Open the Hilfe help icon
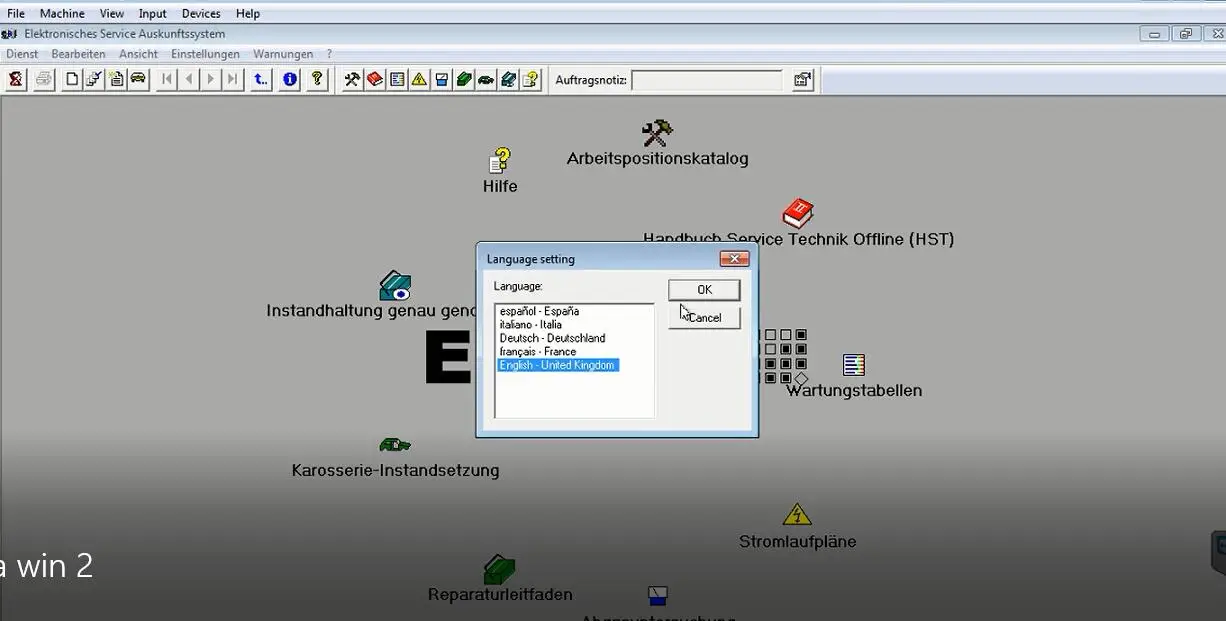 499,161
